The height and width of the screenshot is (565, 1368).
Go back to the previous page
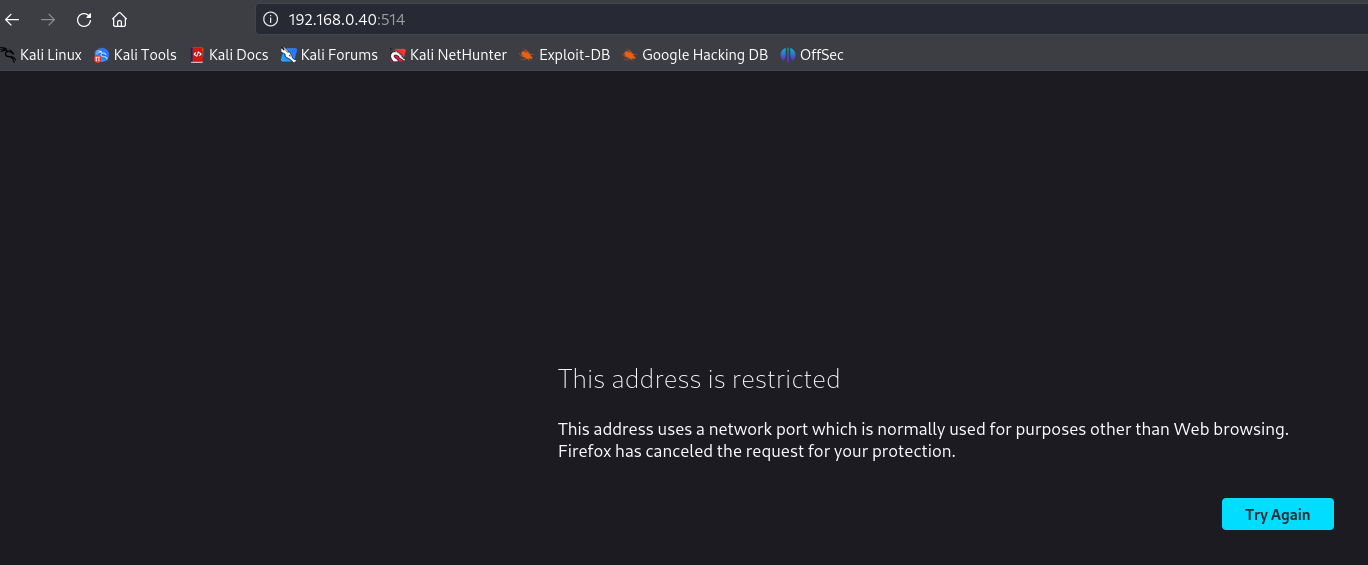[x=13, y=19]
